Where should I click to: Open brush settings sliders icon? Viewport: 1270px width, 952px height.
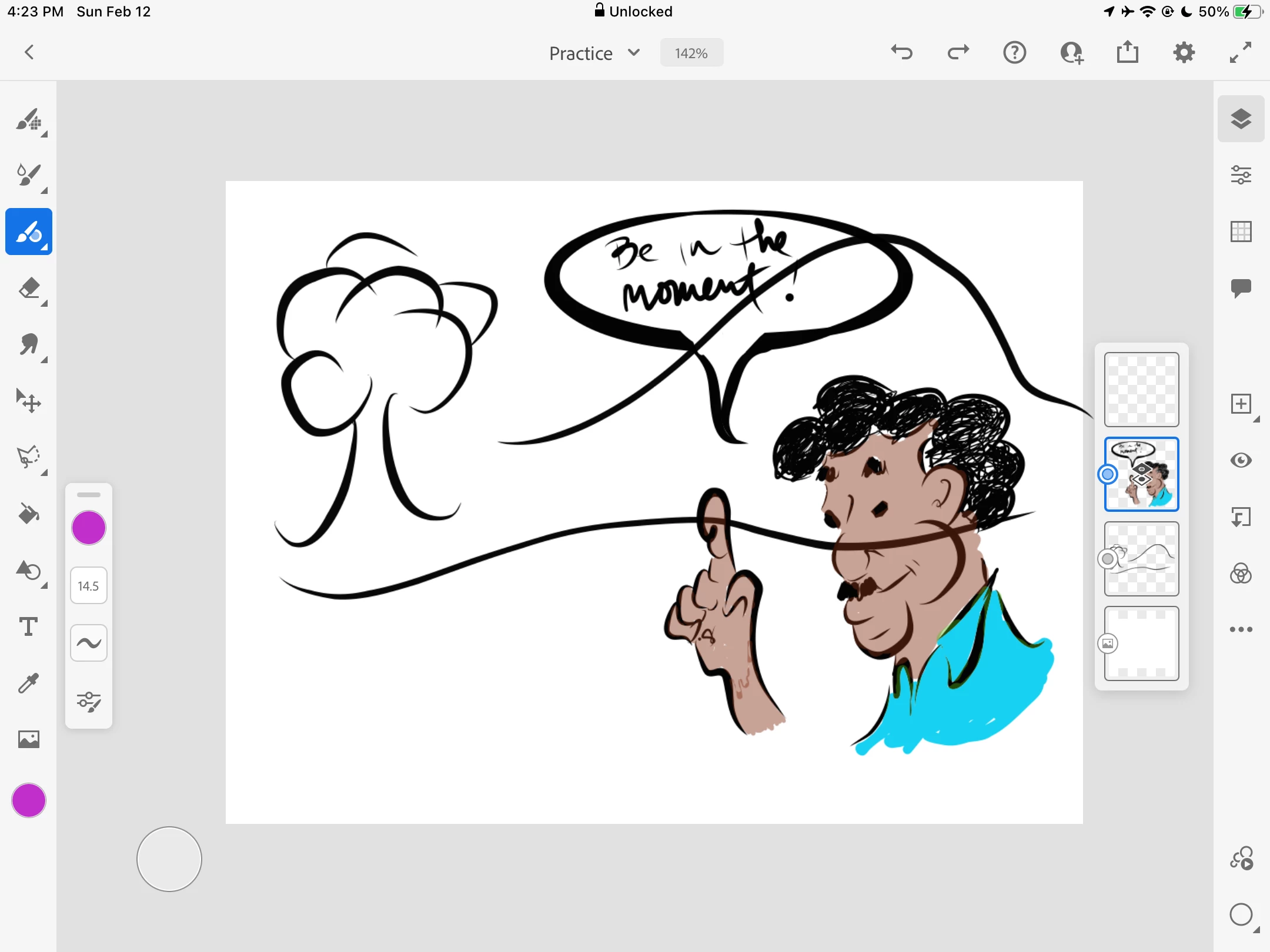pyautogui.click(x=89, y=702)
